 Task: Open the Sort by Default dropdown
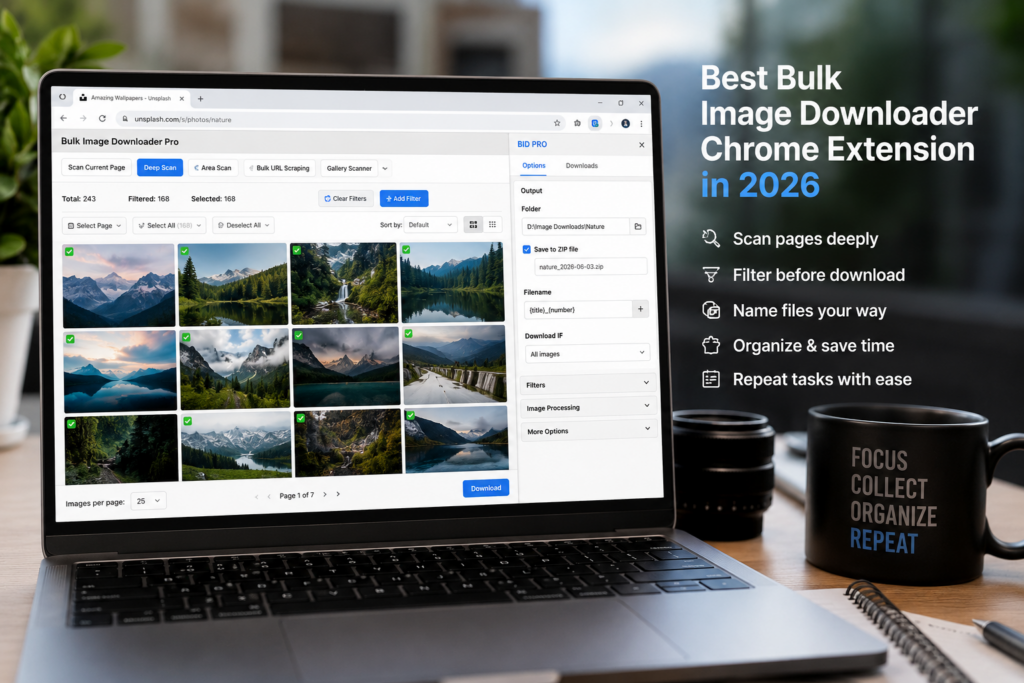(430, 225)
